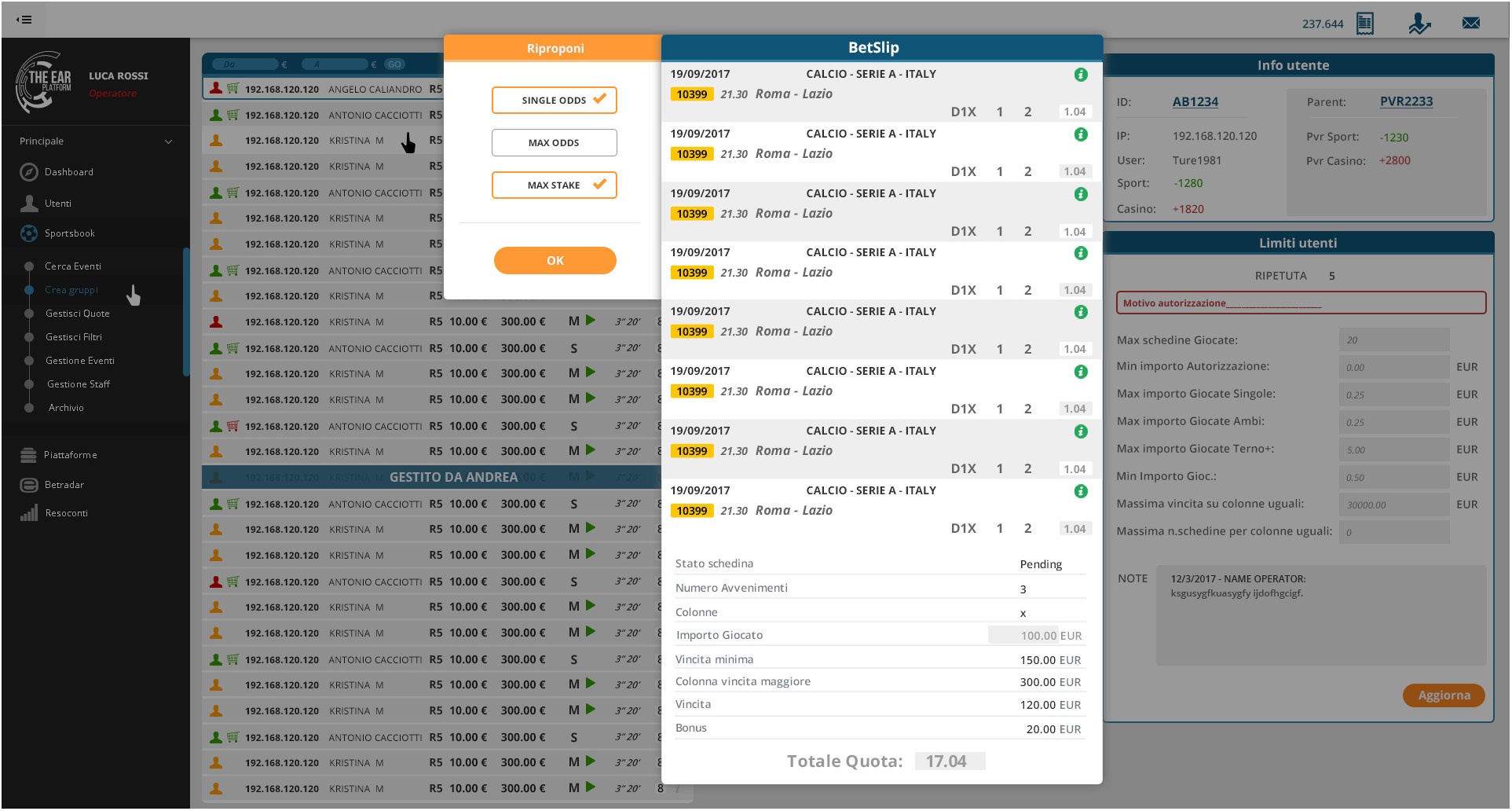Open Gestisci Filtri in the sidebar
The height and width of the screenshot is (811, 1512).
74,337
